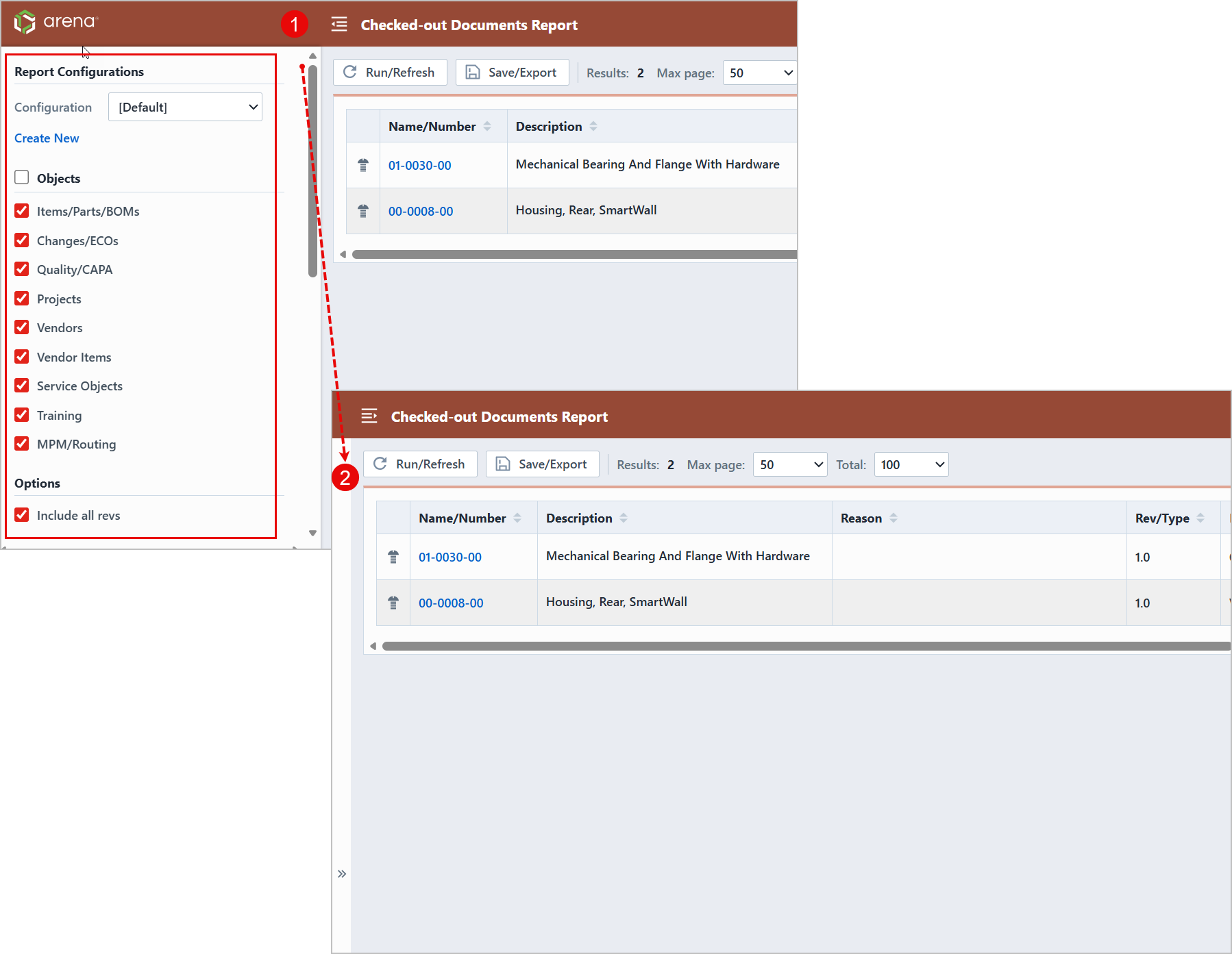Open 00-0008-00 link in lower table

pyautogui.click(x=451, y=603)
